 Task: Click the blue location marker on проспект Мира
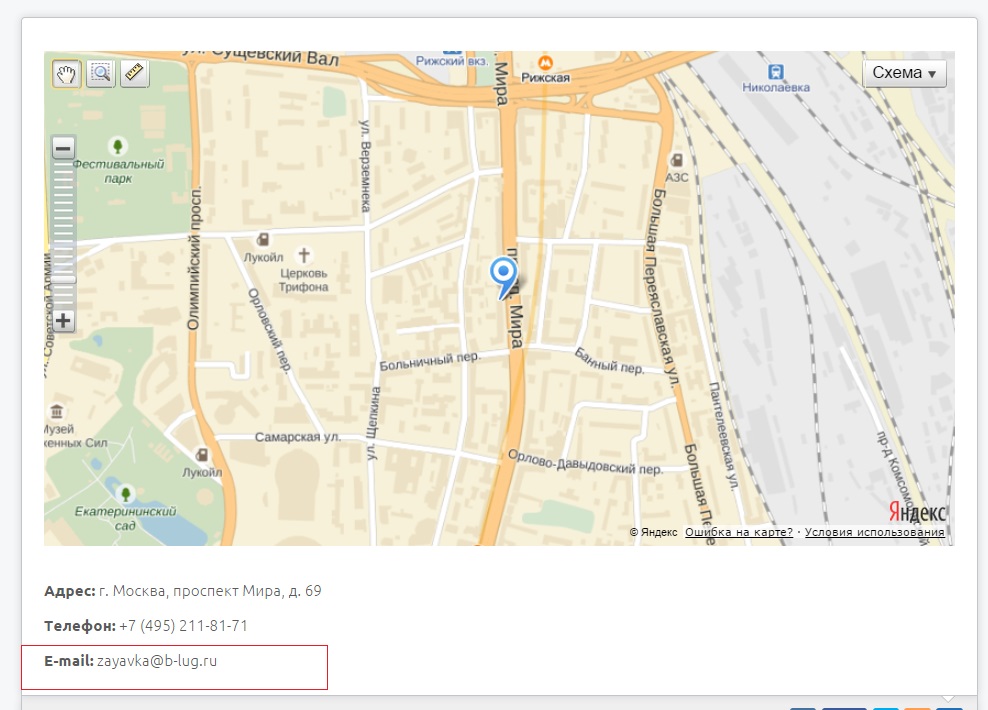pyautogui.click(x=503, y=274)
